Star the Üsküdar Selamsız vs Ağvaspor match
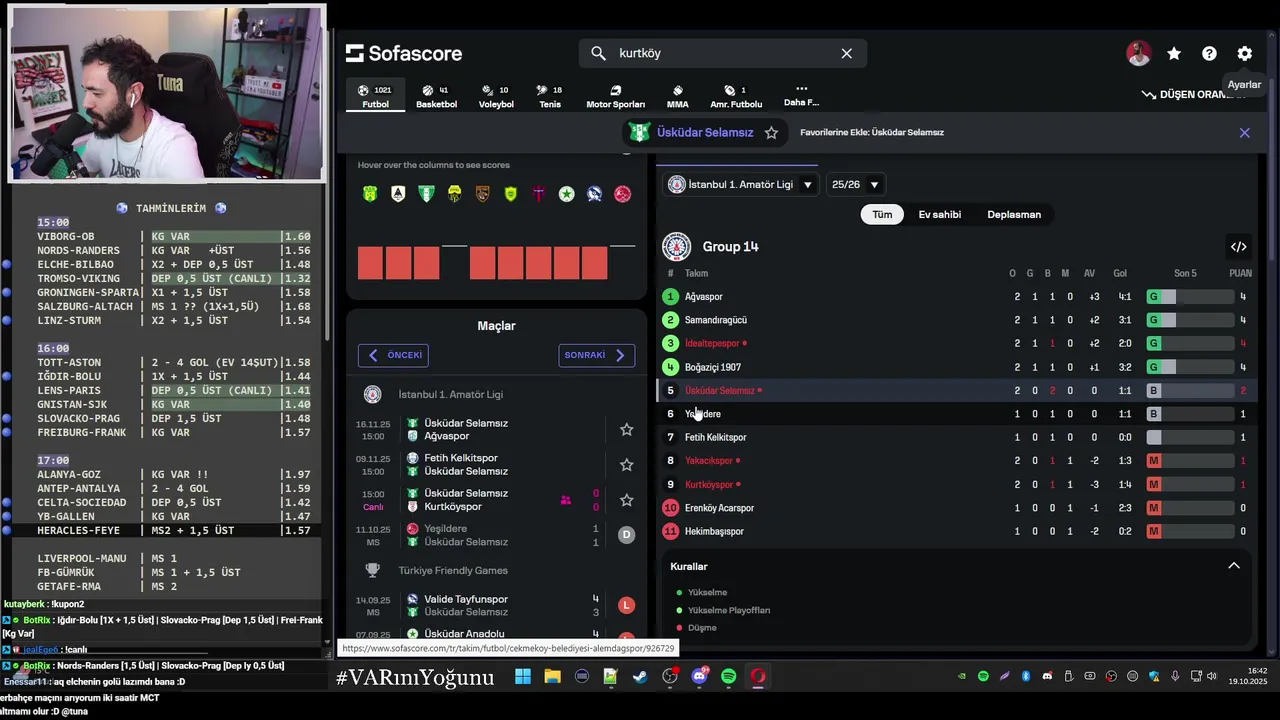 (x=626, y=429)
